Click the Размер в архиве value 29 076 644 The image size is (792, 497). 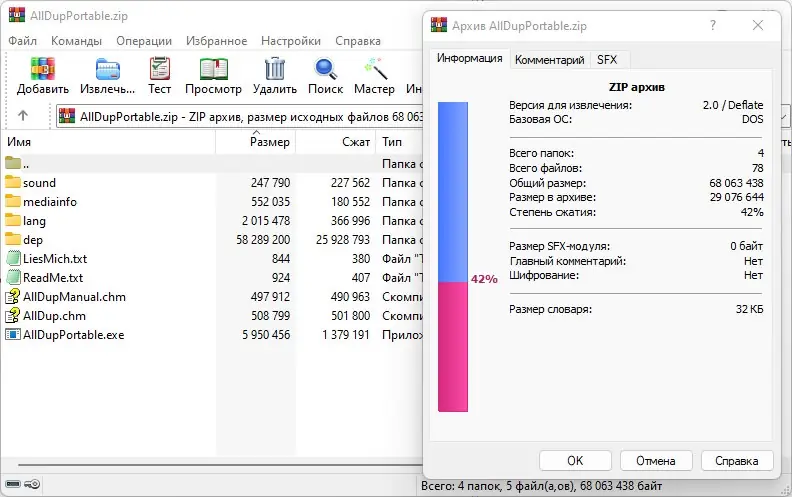[736, 197]
